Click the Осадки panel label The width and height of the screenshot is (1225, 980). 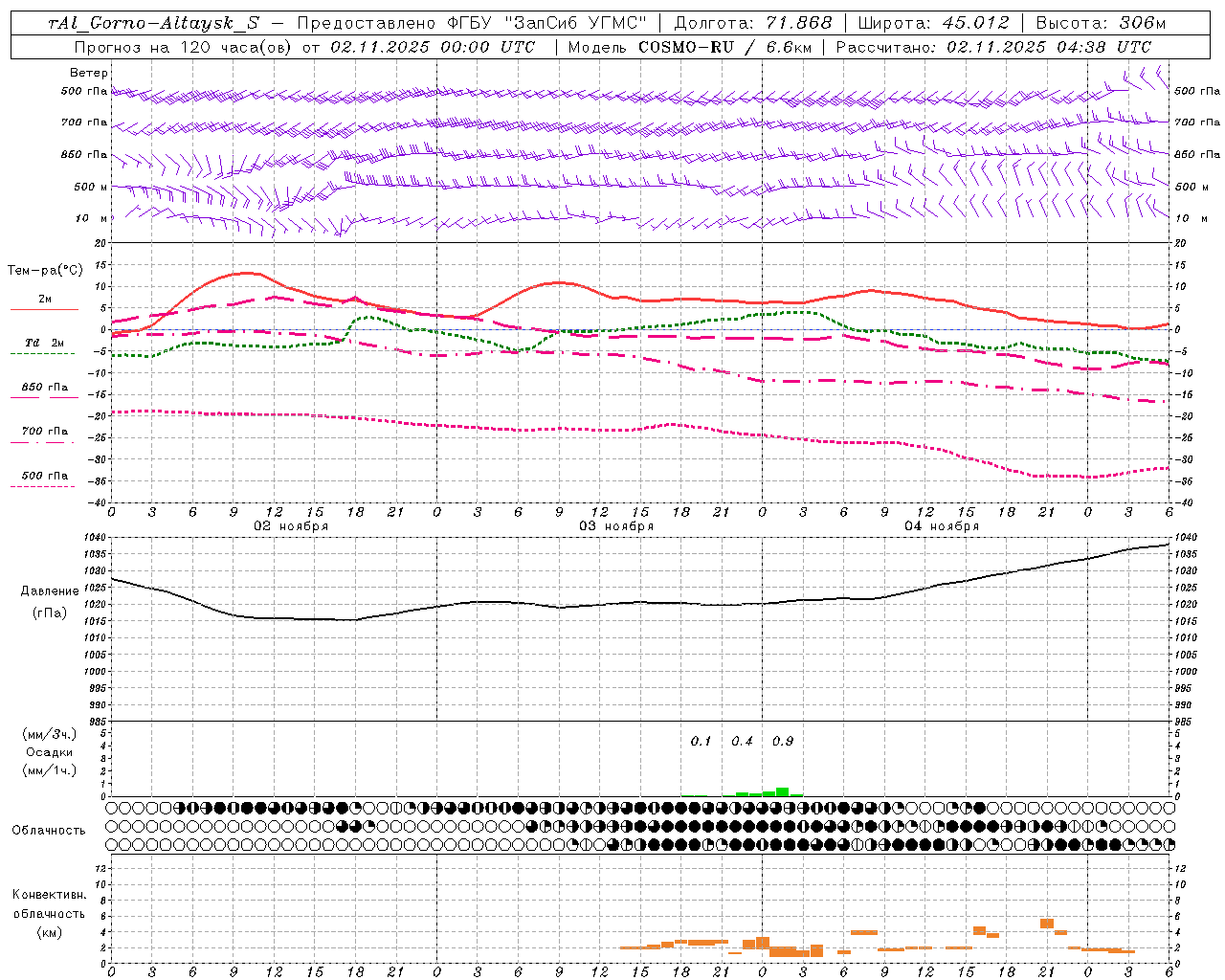(x=50, y=752)
